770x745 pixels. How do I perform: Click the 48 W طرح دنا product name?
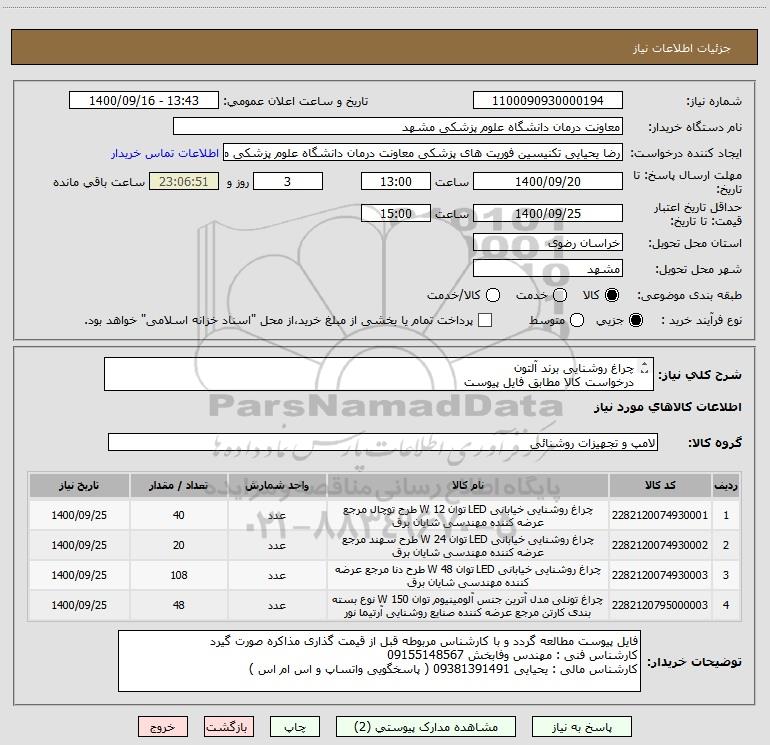pos(468,576)
